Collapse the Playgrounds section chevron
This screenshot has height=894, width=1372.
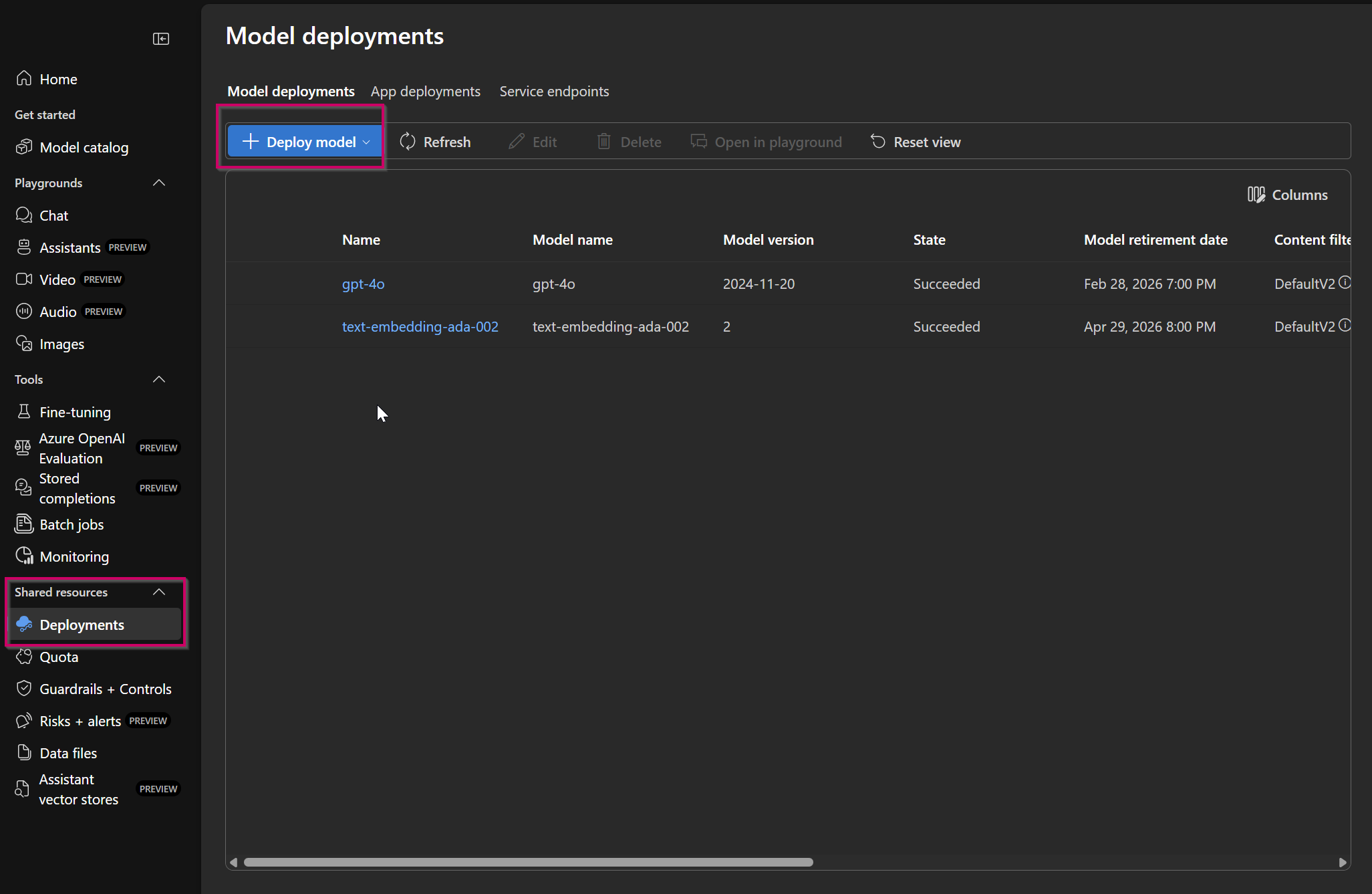pos(159,183)
